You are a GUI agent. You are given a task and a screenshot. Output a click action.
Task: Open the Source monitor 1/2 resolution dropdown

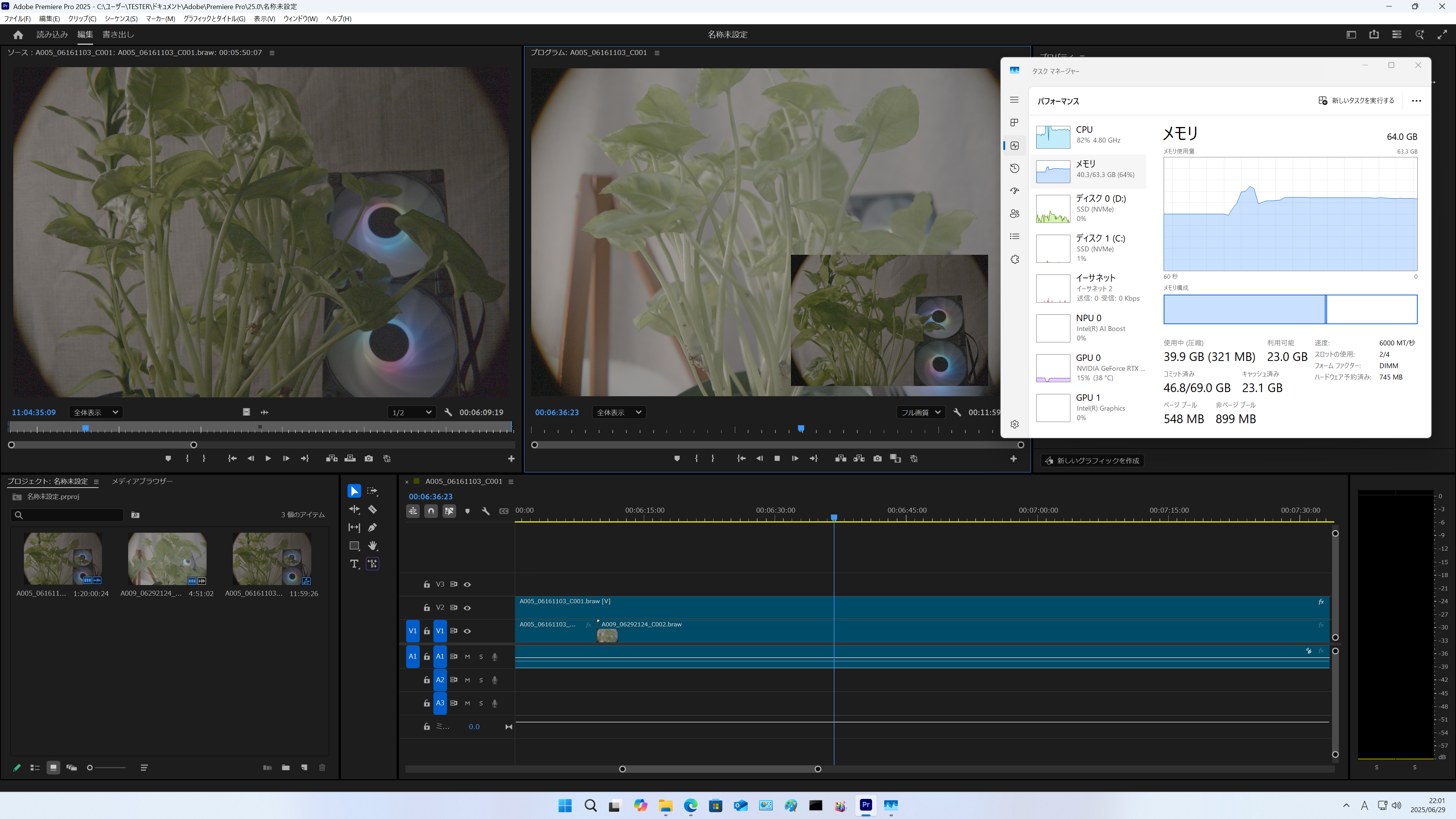click(411, 412)
